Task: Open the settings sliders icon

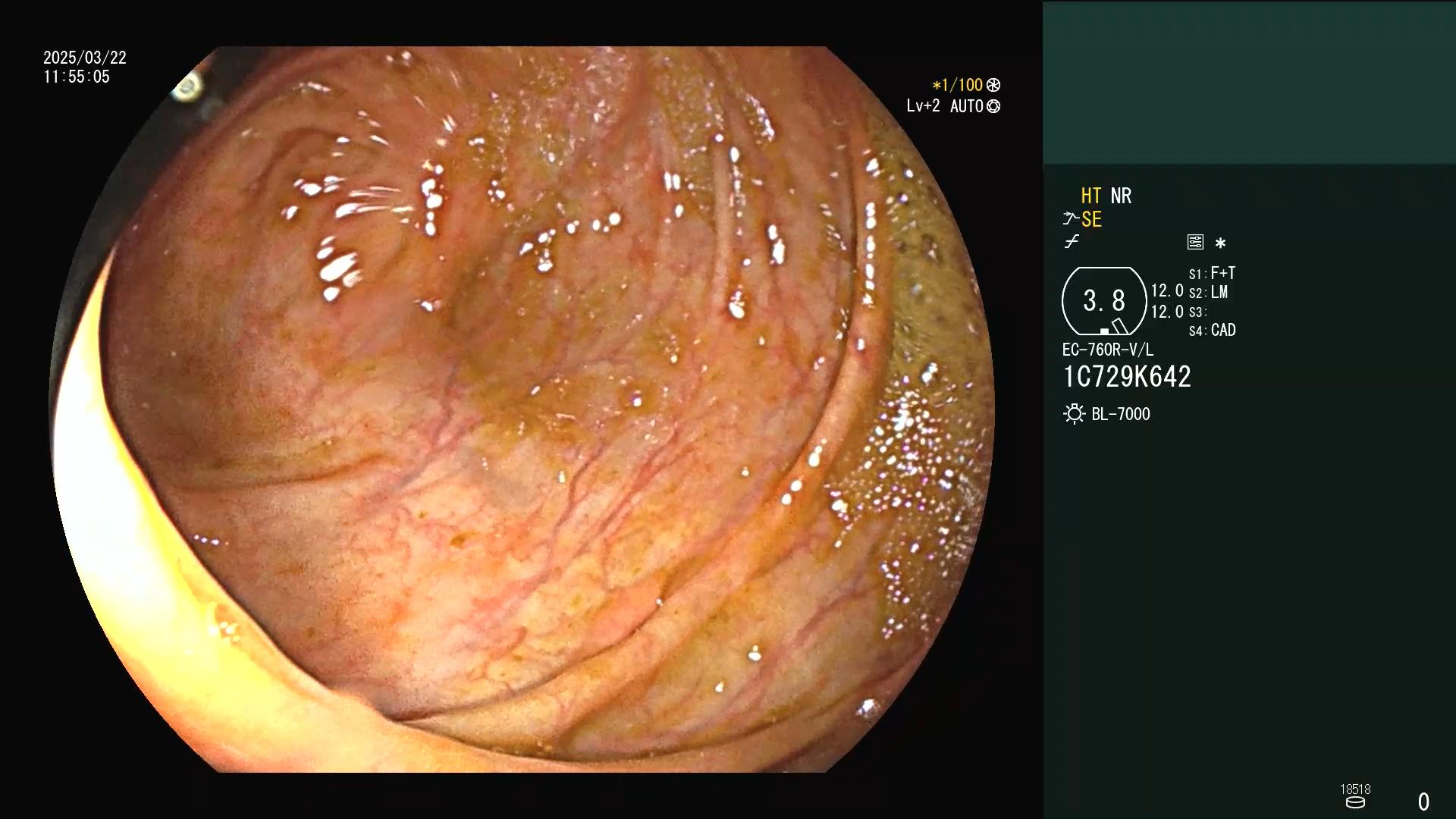Action: [1195, 242]
